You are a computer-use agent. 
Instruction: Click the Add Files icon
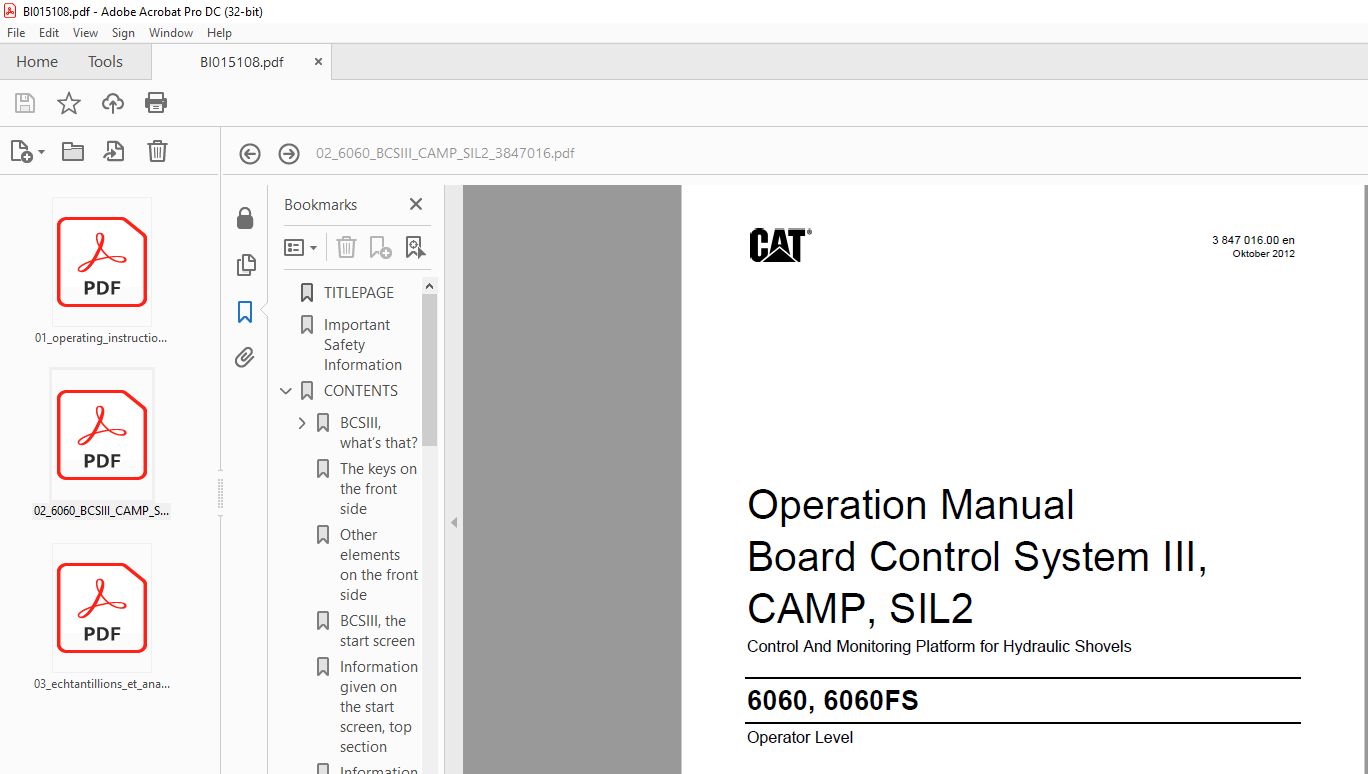[x=21, y=151]
